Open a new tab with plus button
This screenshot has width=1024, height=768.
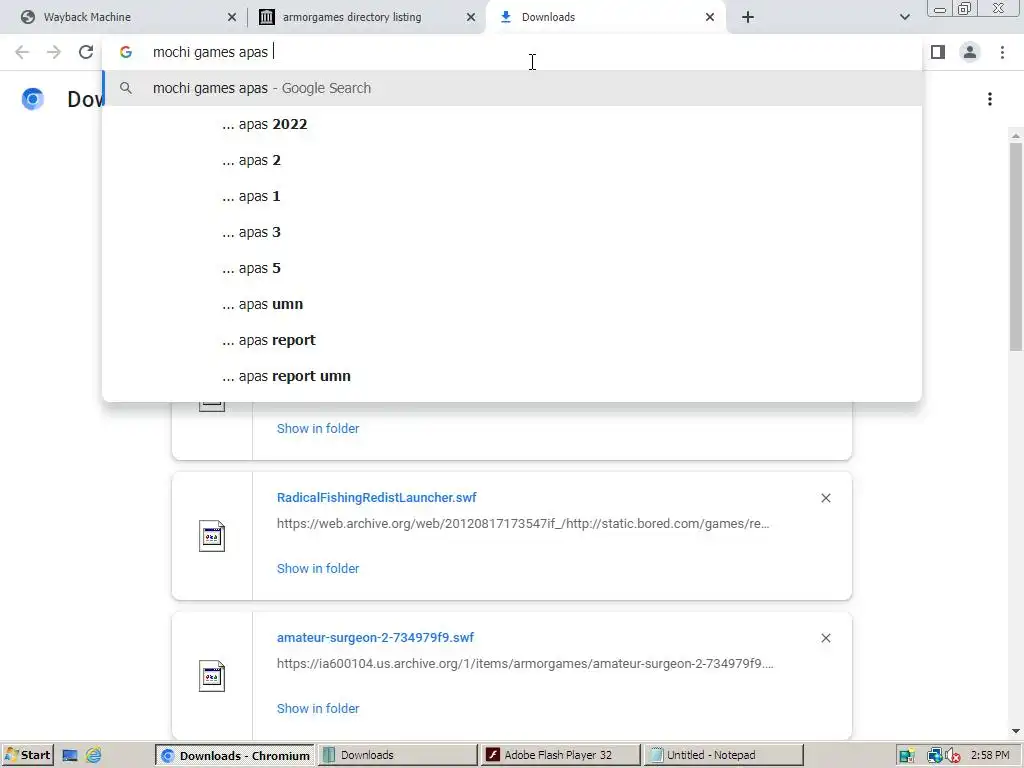[x=748, y=17]
